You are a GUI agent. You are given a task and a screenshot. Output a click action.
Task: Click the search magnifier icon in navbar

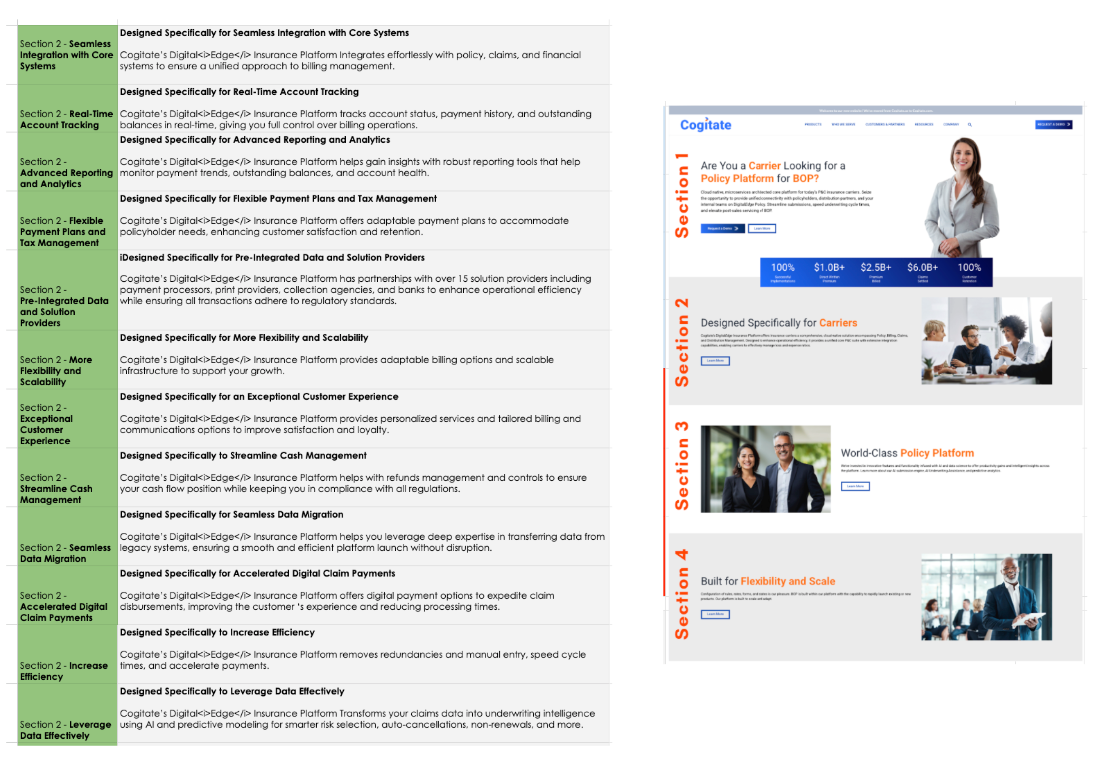[x=969, y=125]
